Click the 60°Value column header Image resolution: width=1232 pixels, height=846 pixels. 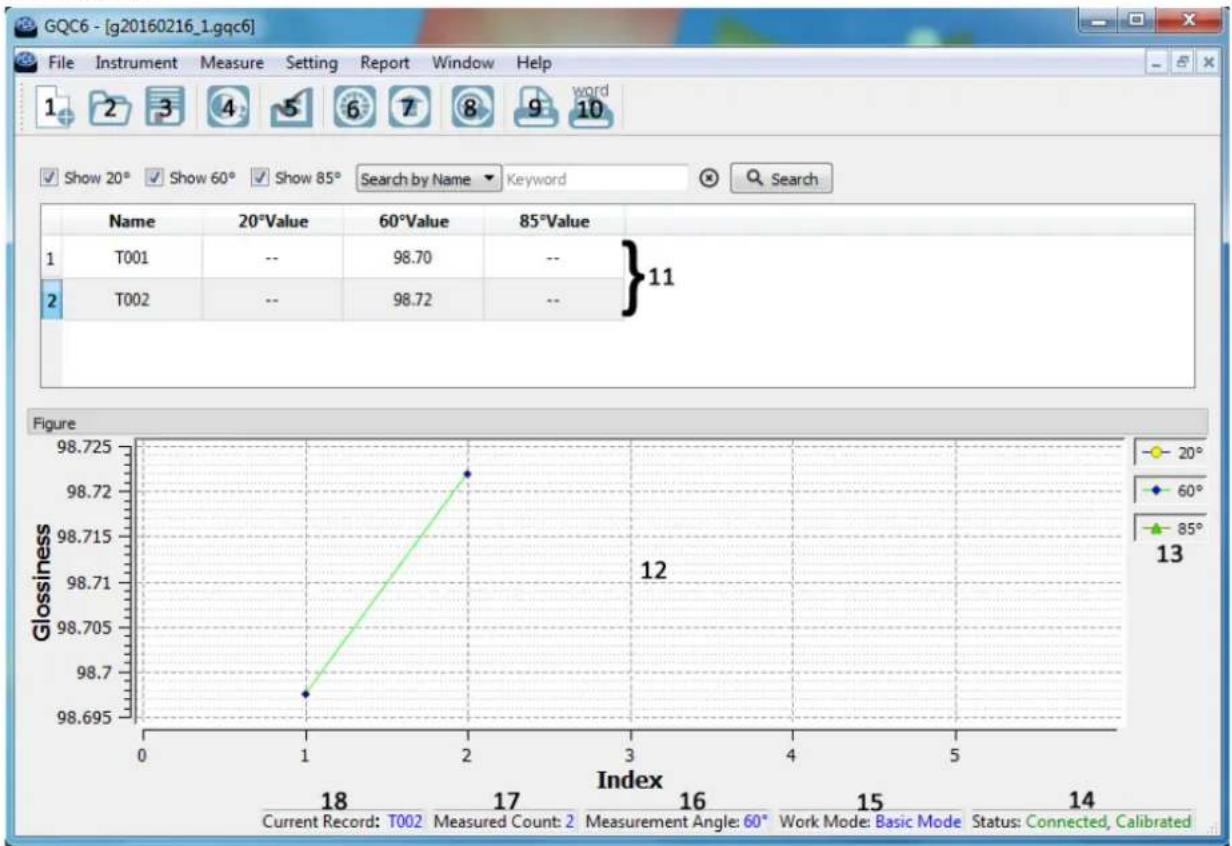(x=413, y=221)
